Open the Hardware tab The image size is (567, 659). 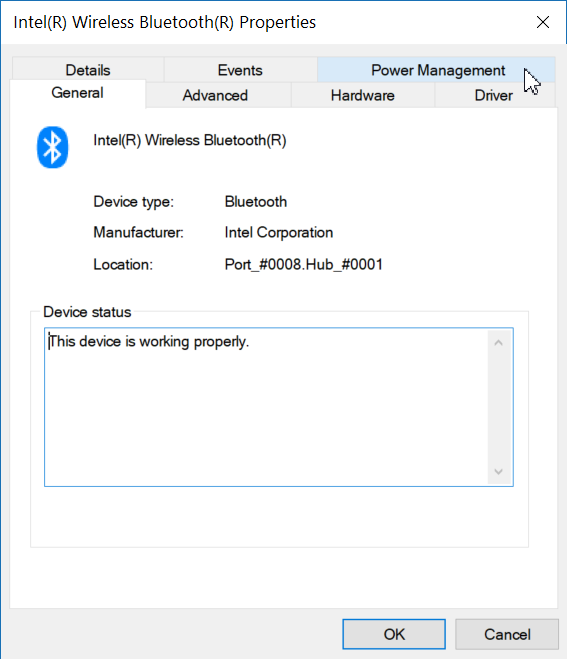(x=362, y=95)
